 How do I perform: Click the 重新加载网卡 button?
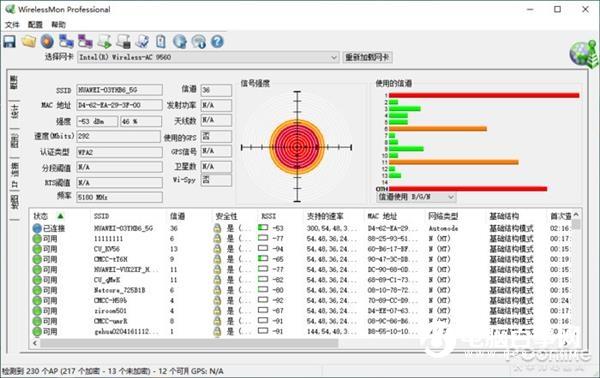point(367,57)
